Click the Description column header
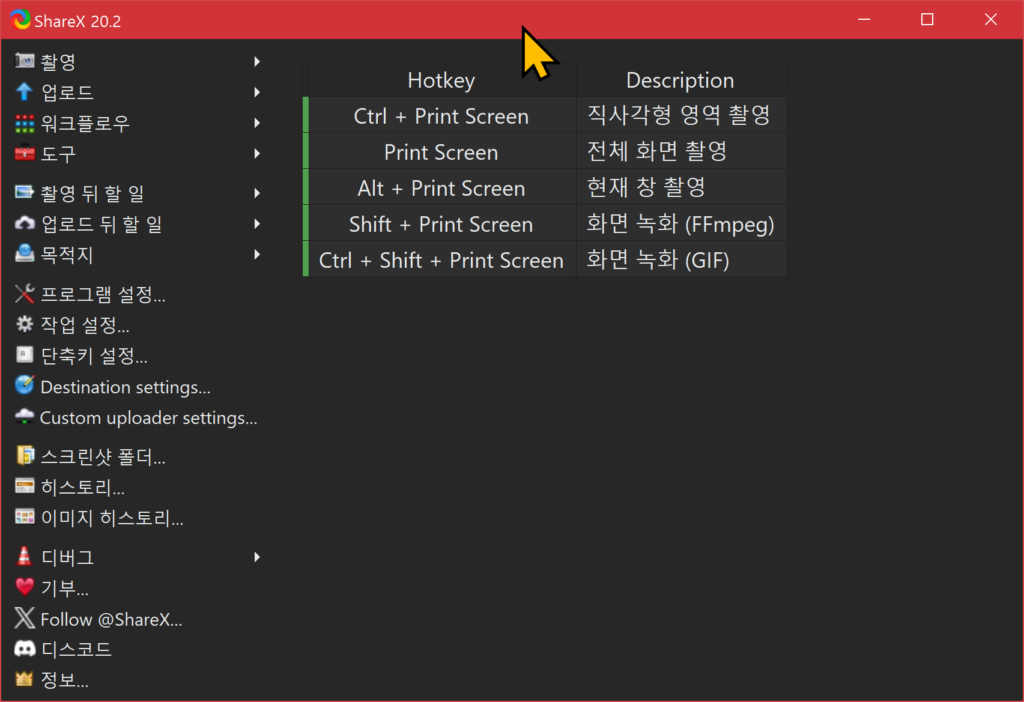The height and width of the screenshot is (702, 1024). click(680, 80)
